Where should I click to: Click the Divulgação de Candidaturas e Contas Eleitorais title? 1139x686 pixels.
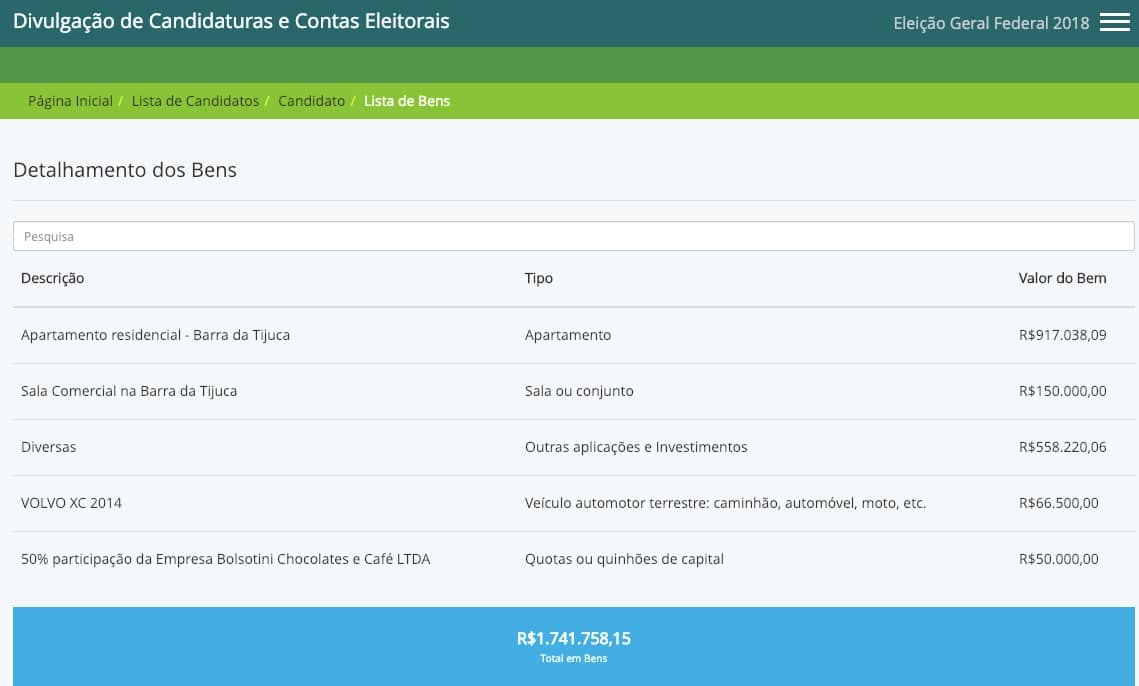click(x=231, y=21)
